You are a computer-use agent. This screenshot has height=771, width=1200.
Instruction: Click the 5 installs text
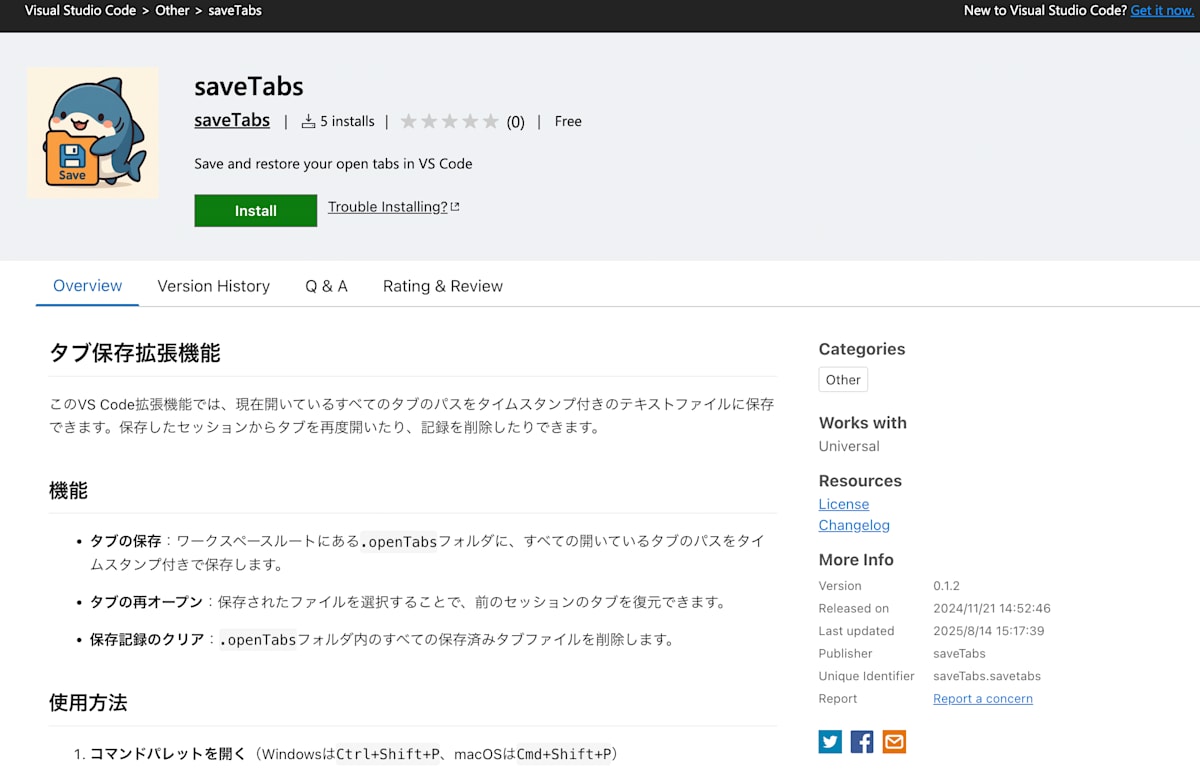click(x=347, y=121)
